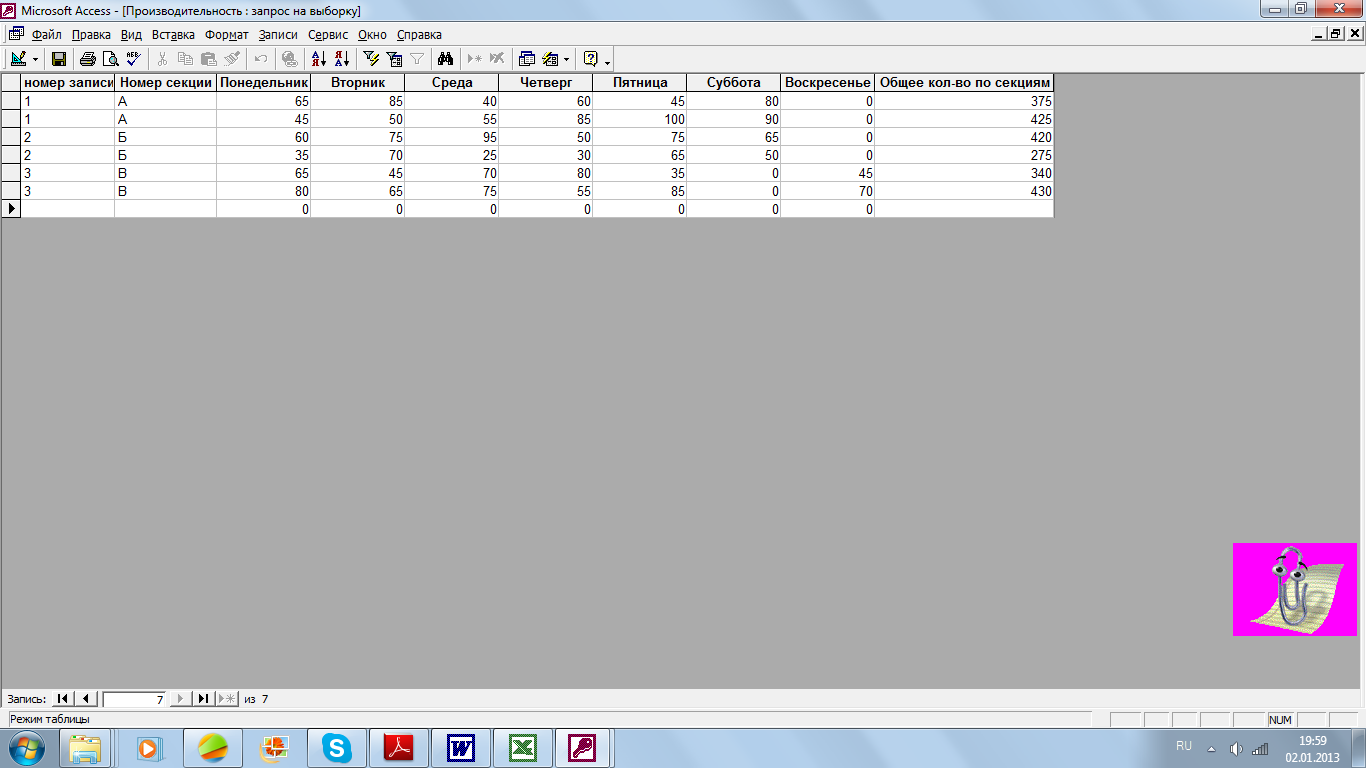Toggle the Apply Filter funnel icon
1366x768 pixels.
[417, 59]
